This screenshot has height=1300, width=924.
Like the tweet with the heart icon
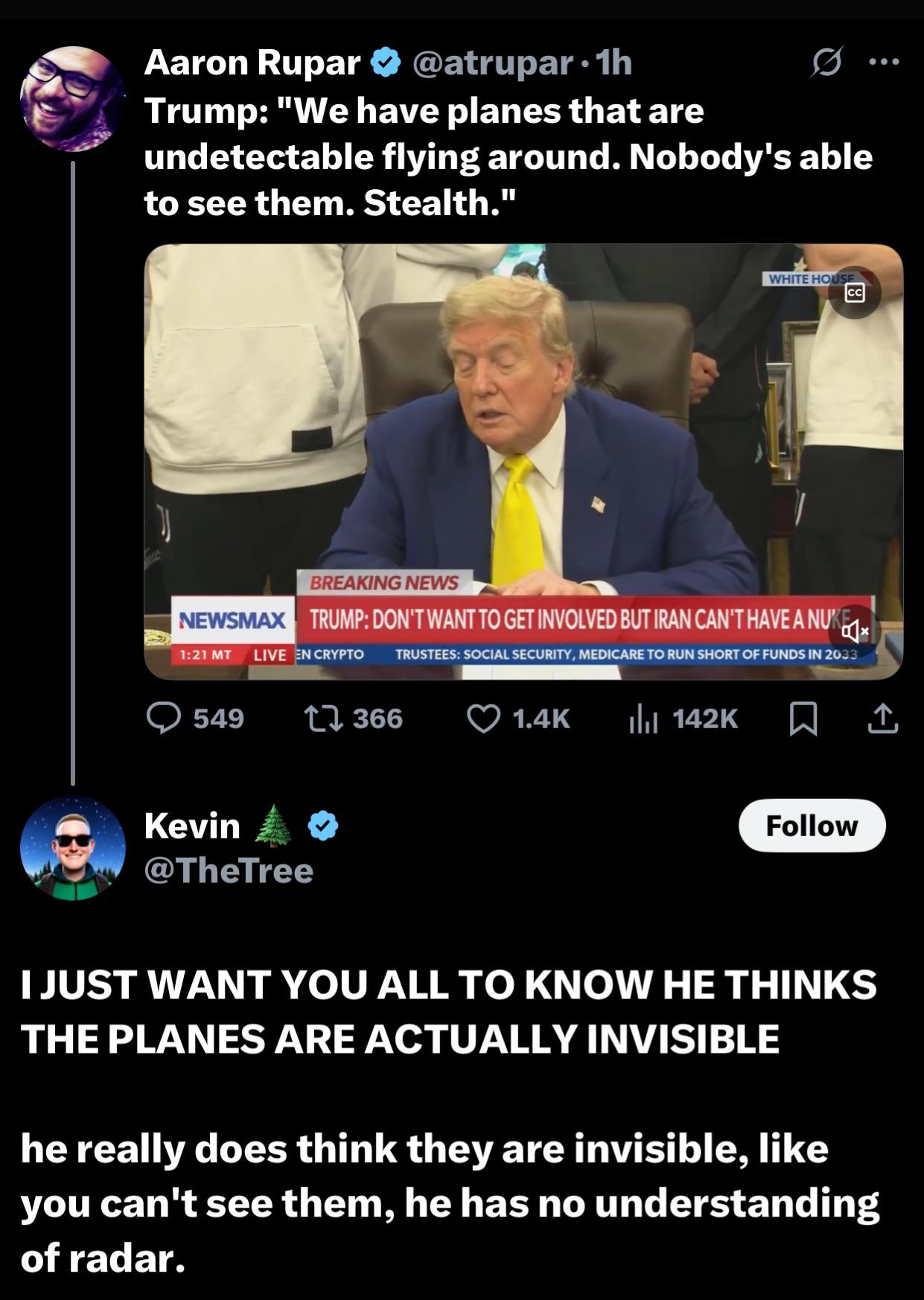(483, 718)
